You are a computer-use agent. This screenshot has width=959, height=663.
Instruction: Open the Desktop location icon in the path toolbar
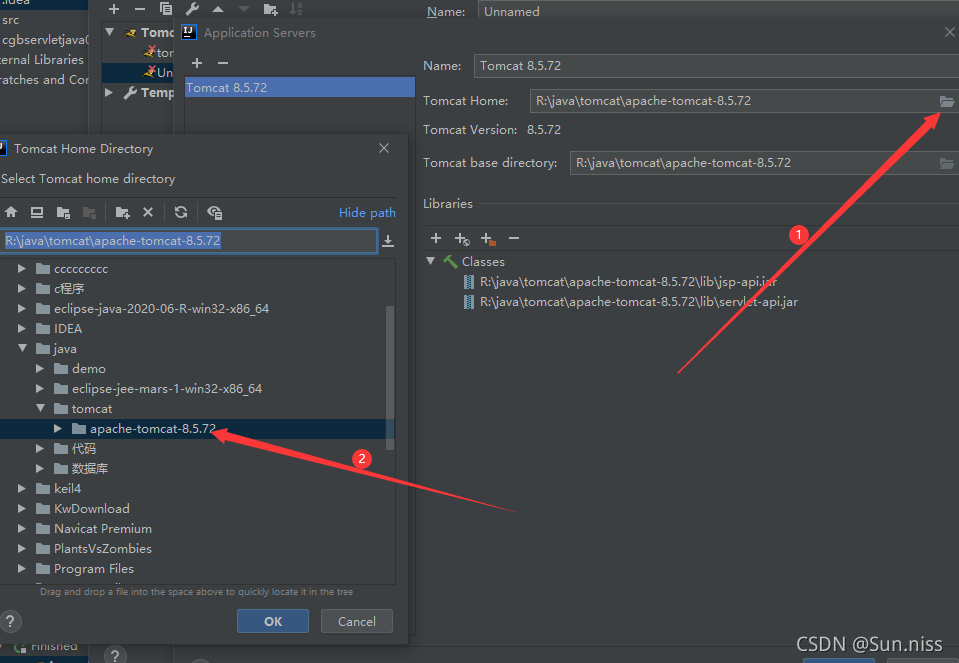(36, 212)
